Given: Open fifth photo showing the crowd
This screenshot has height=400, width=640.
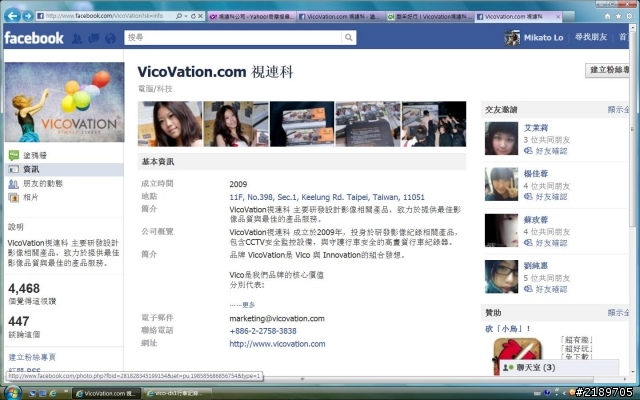Looking at the screenshot, I should click(x=434, y=124).
